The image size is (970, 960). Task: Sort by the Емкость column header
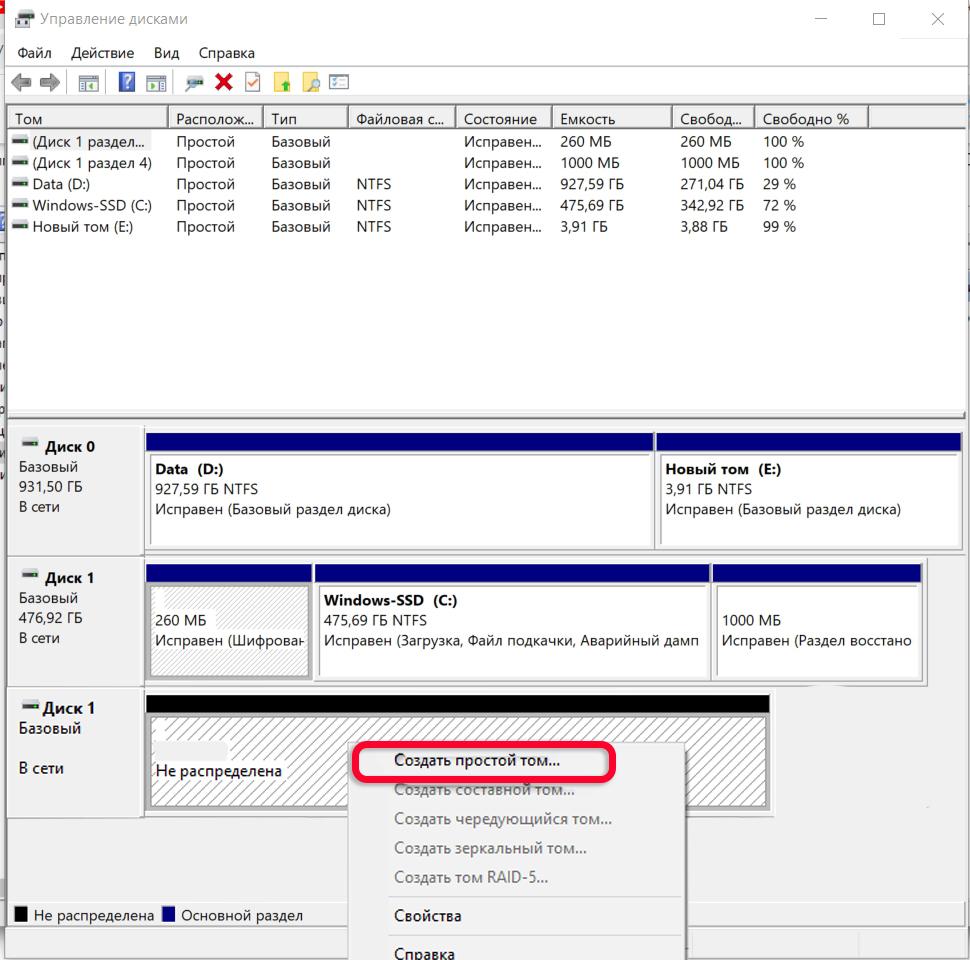tap(611, 119)
